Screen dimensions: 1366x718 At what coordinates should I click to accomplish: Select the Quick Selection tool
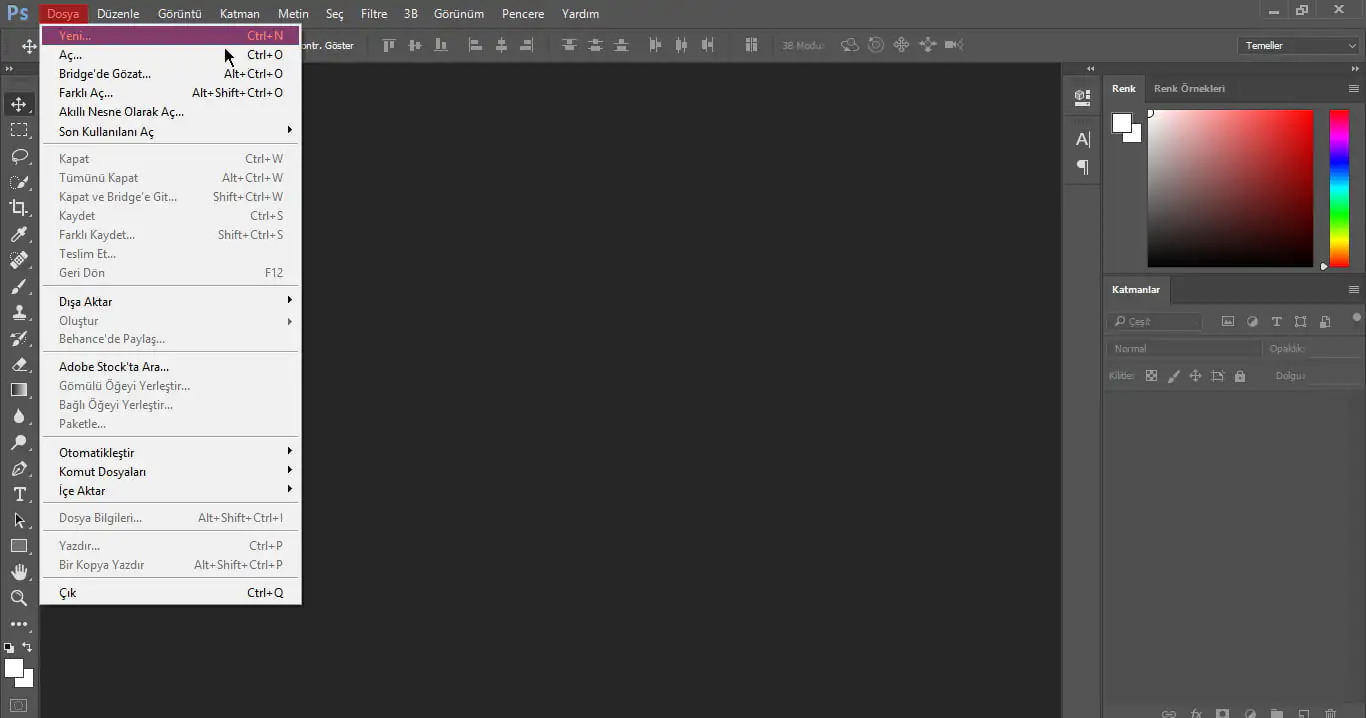(19, 182)
